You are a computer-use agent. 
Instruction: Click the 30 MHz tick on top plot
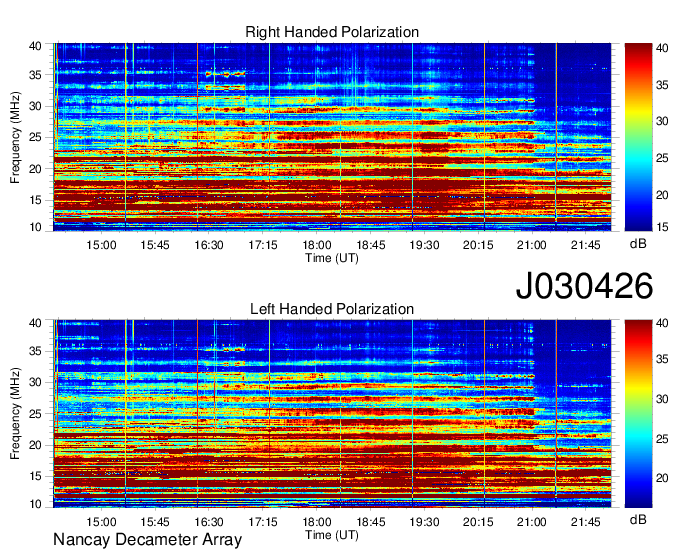(35, 106)
